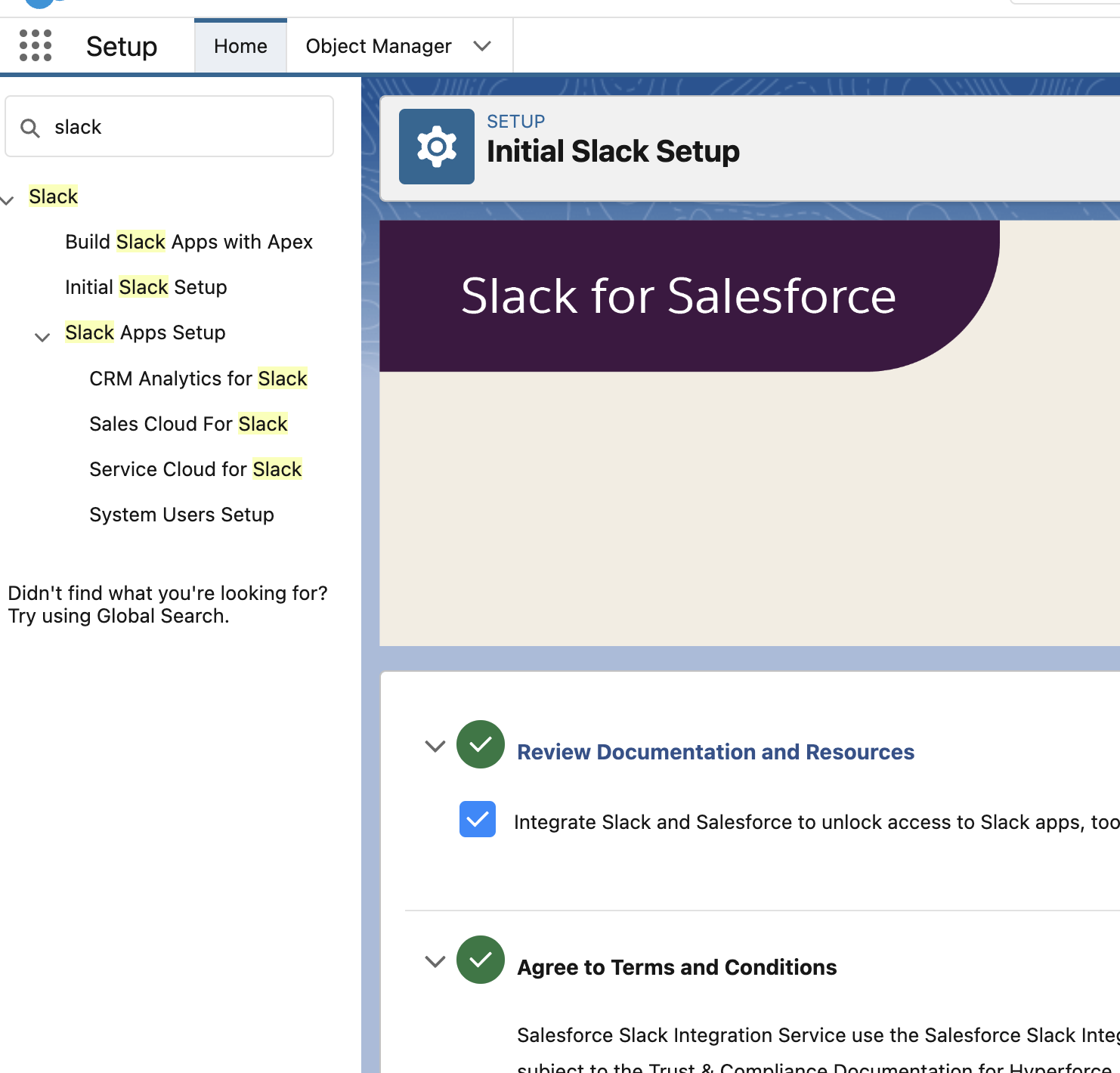Check the Integrate Slack and Salesforce checkbox
The width and height of the screenshot is (1120, 1073).
[x=477, y=819]
